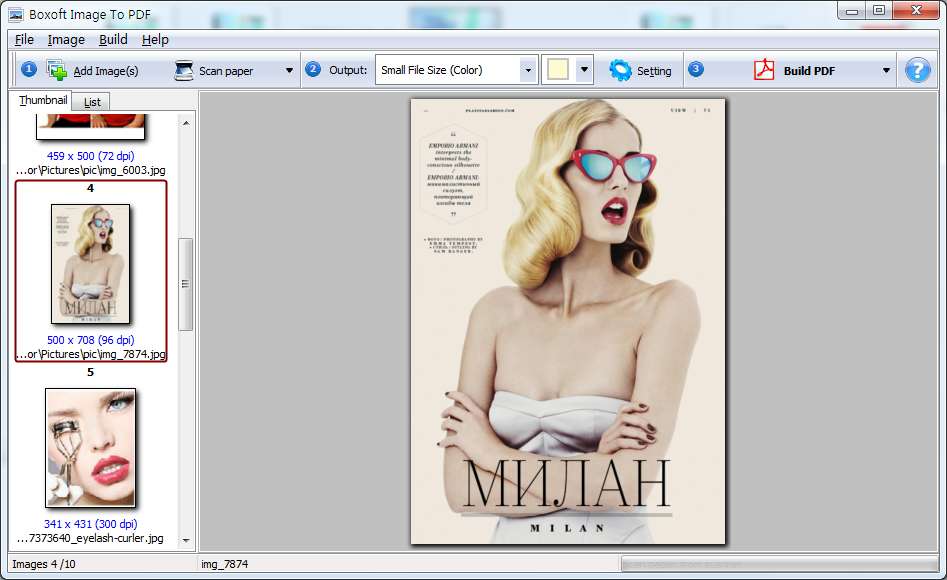Click the Setting gear icon
The height and width of the screenshot is (580, 947).
click(620, 70)
